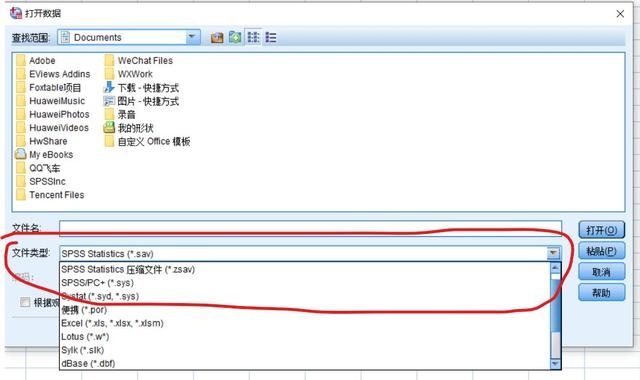The image size is (640, 380).
Task: Select the Tencent Files folder icon
Action: tap(21, 195)
